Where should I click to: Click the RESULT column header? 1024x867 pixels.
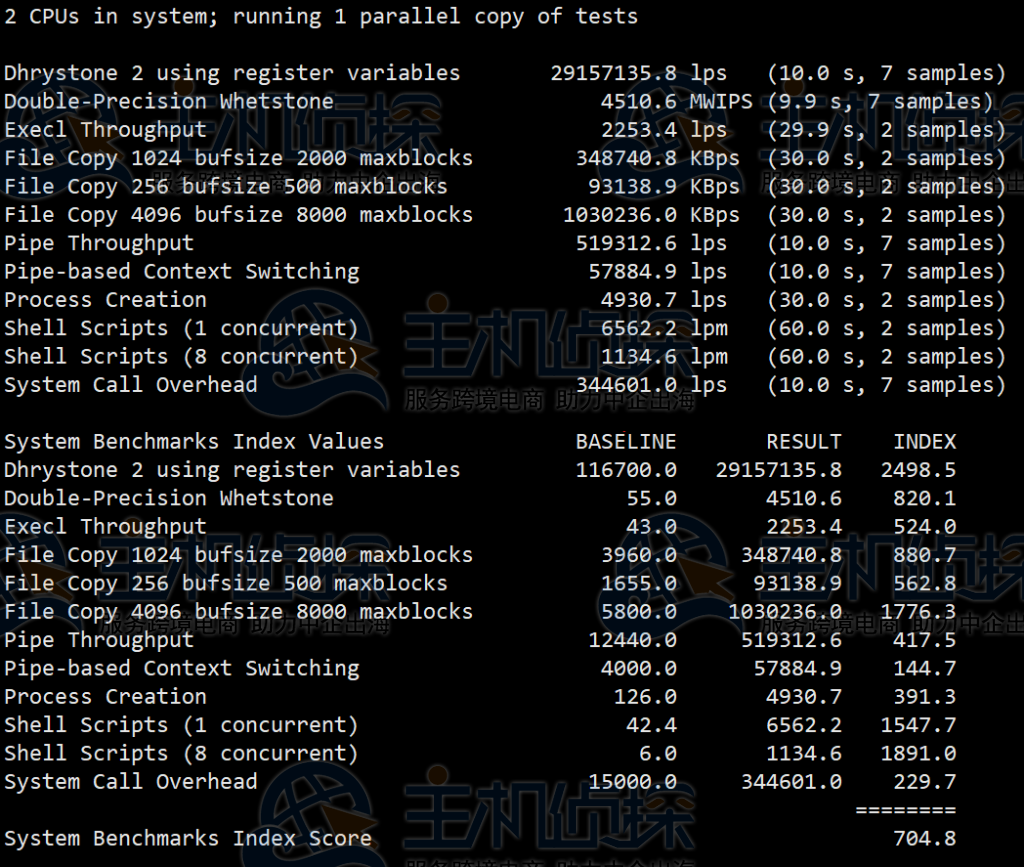coord(803,441)
